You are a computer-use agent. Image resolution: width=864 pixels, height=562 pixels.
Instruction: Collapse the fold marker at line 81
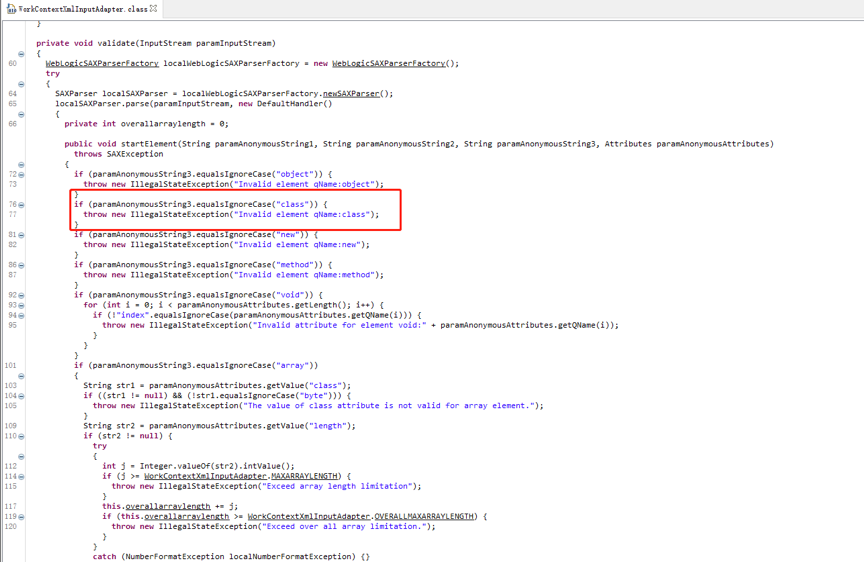21,235
